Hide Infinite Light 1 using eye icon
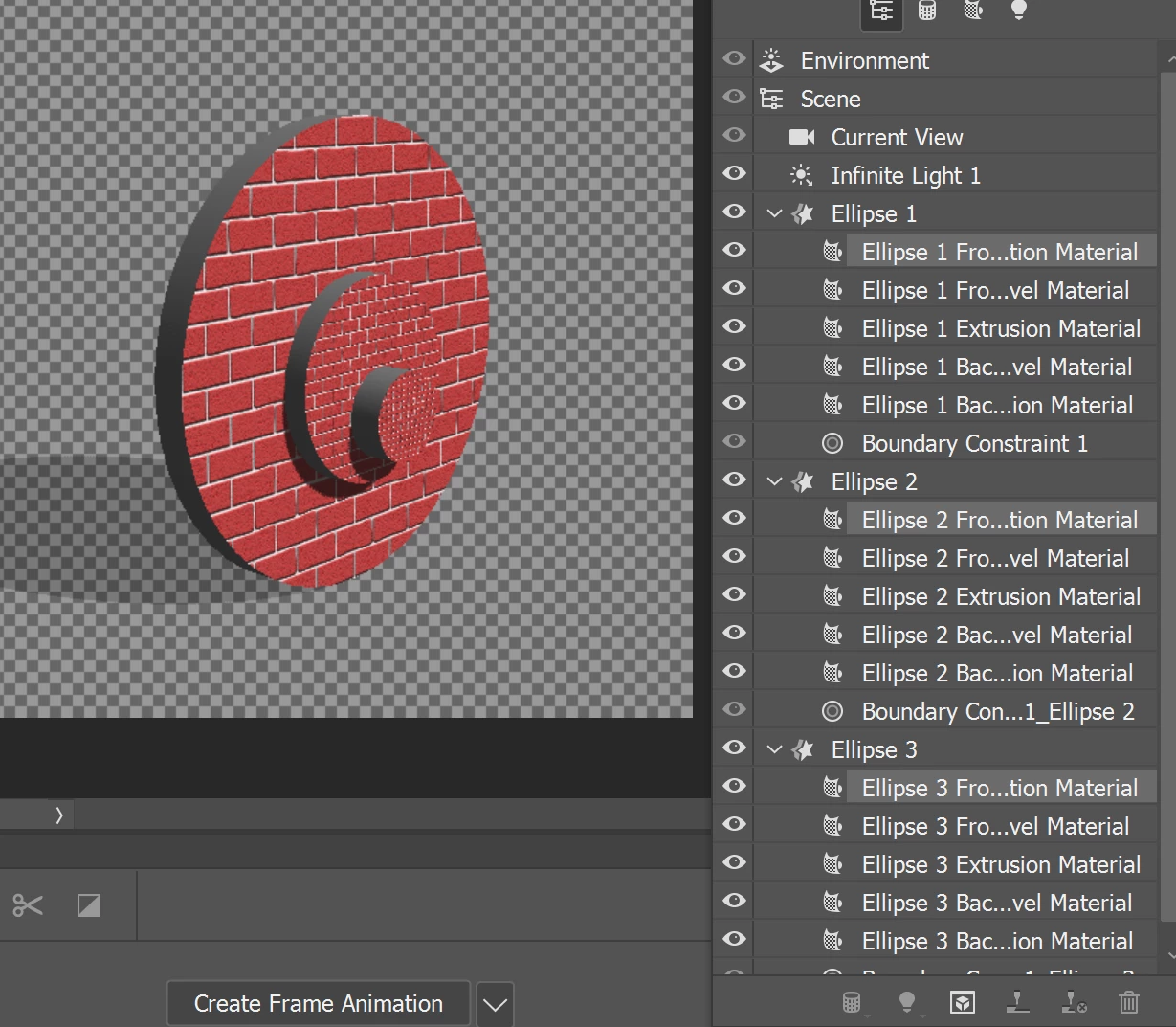 [x=734, y=173]
